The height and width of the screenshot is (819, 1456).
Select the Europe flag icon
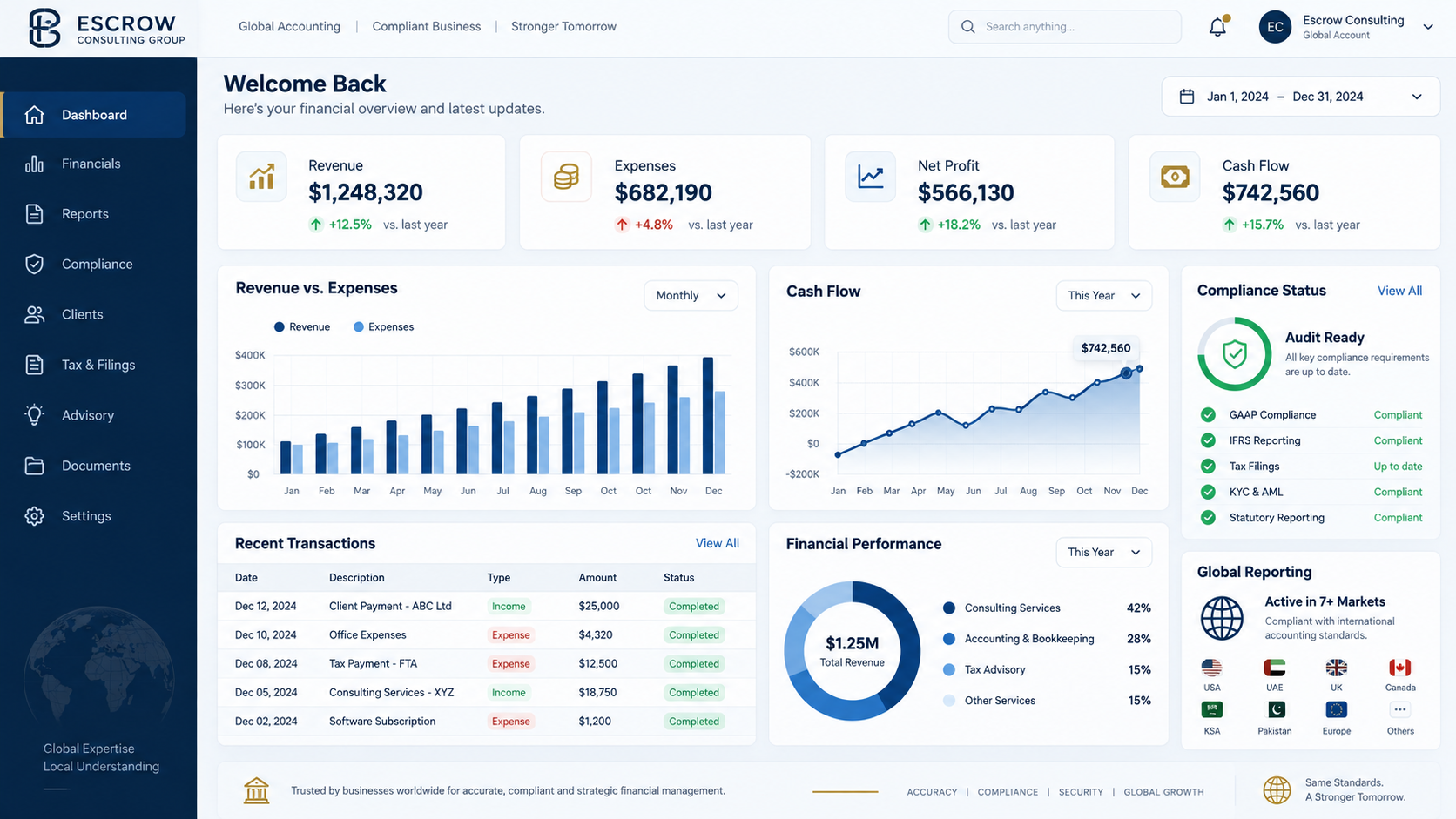[1336, 710]
